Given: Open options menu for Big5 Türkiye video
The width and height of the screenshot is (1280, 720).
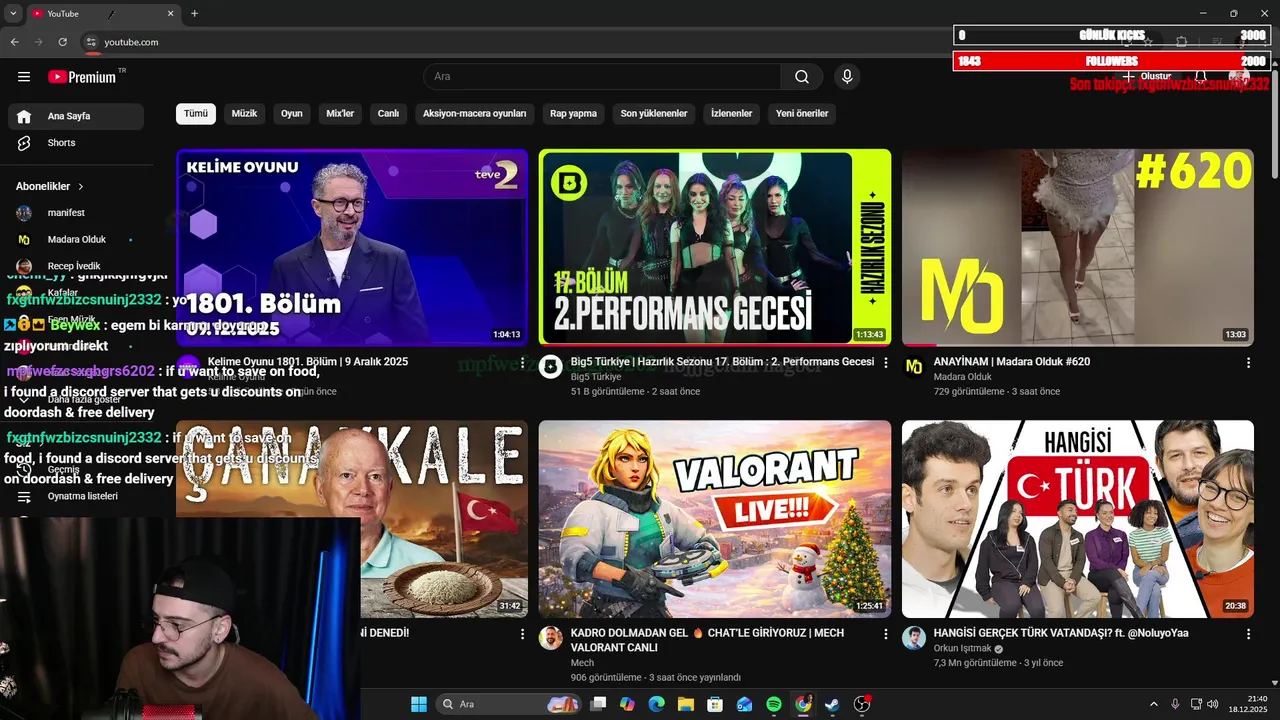Looking at the screenshot, I should pyautogui.click(x=885, y=363).
